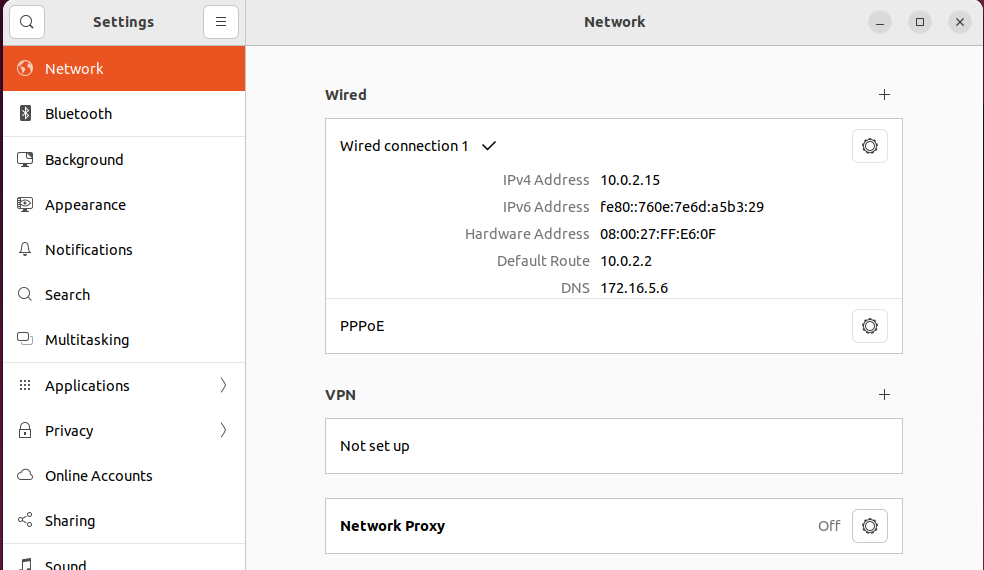Click the PPPoE connection row
Screen dimensions: 984x570
(x=362, y=326)
